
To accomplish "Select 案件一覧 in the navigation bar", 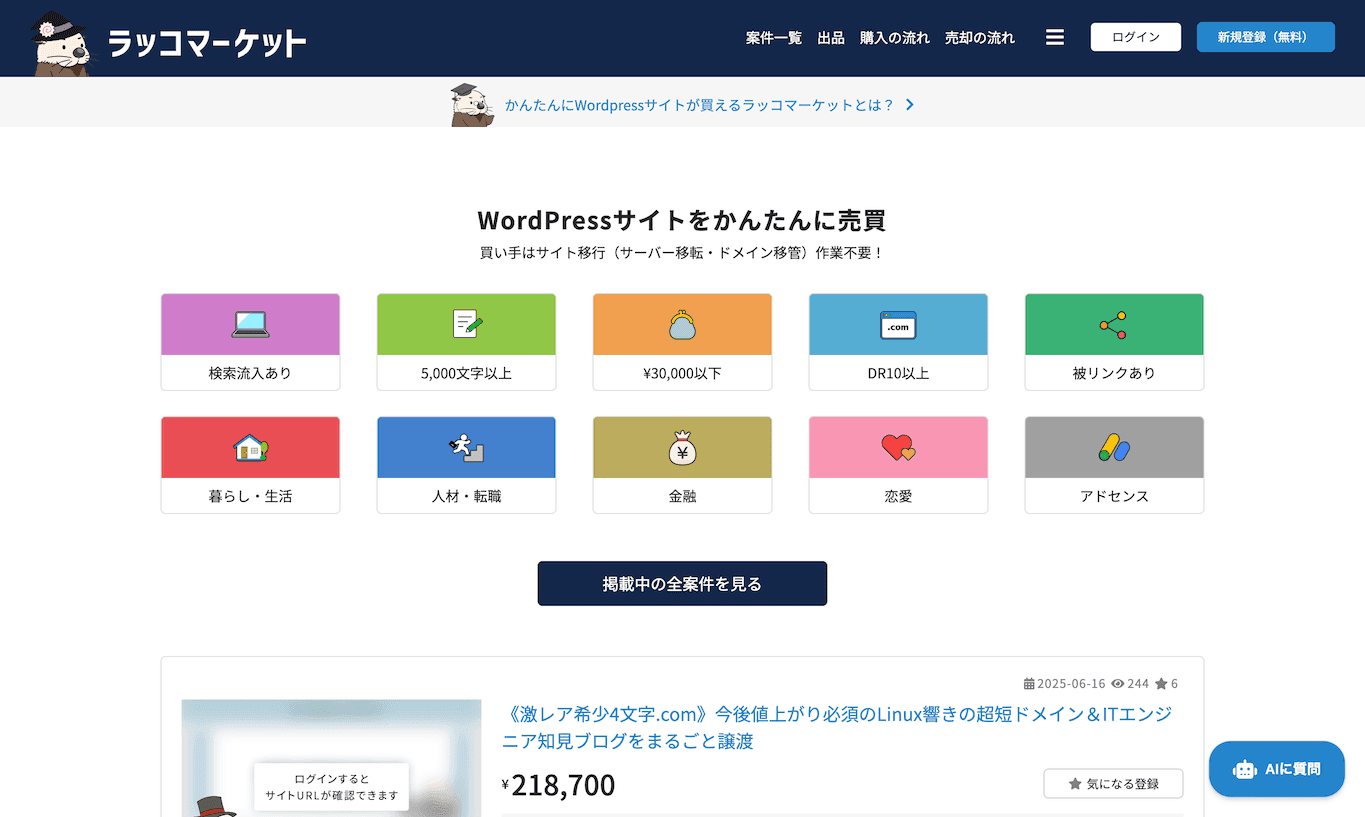I will [773, 37].
